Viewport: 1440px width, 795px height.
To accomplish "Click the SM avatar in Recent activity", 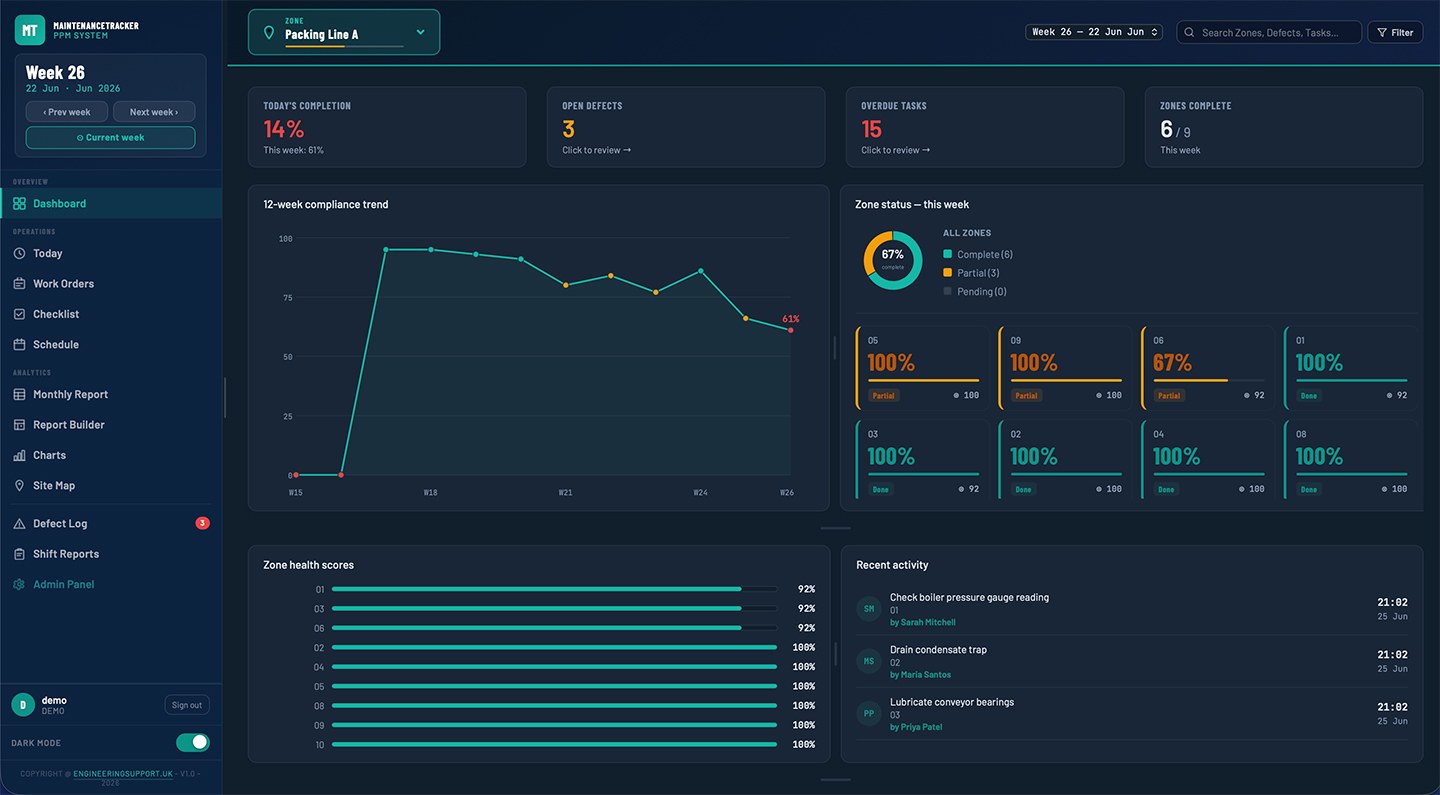I will click(869, 609).
